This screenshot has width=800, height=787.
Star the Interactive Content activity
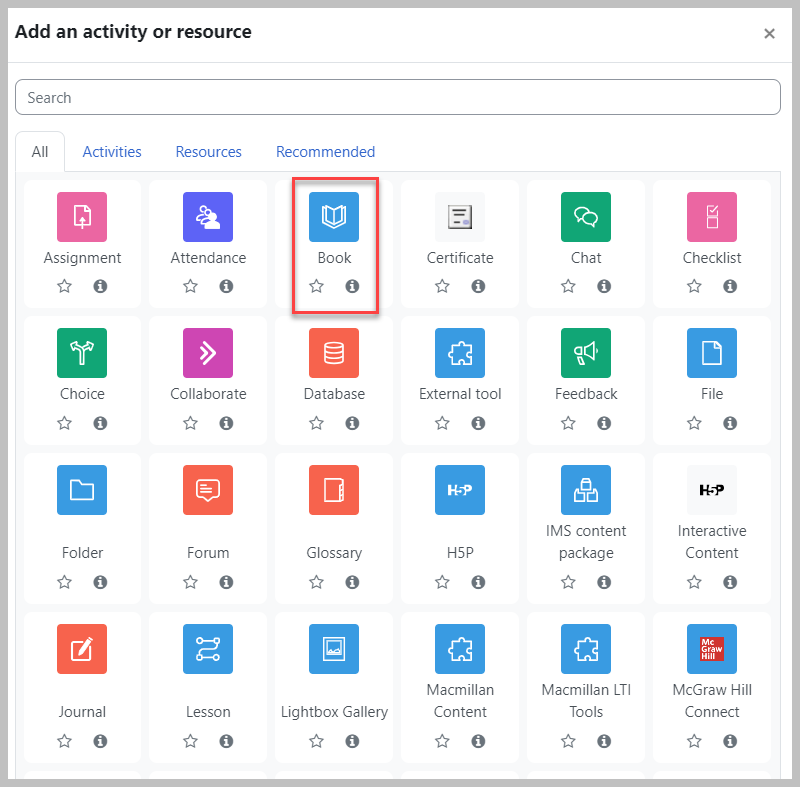pyautogui.click(x=694, y=582)
